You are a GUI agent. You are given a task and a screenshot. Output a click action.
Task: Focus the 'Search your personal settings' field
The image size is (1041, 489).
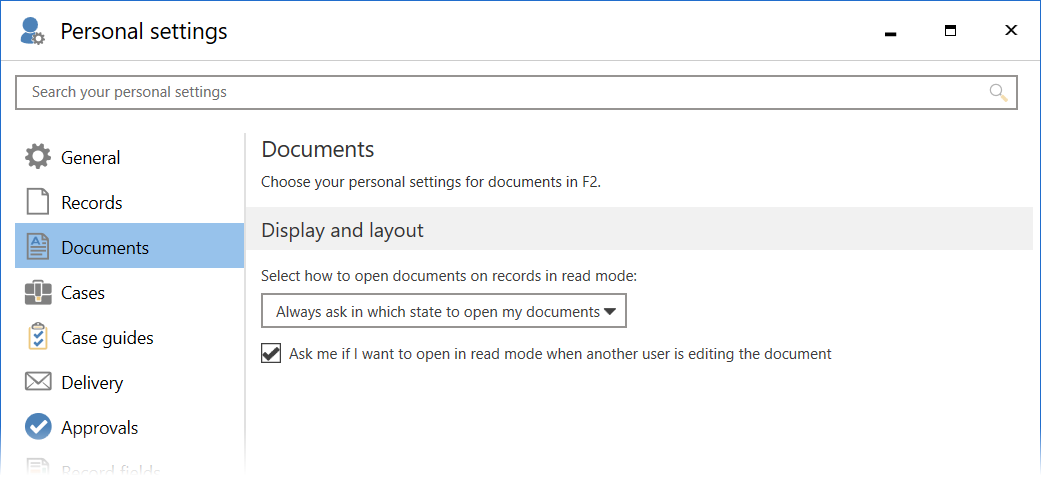[x=516, y=92]
